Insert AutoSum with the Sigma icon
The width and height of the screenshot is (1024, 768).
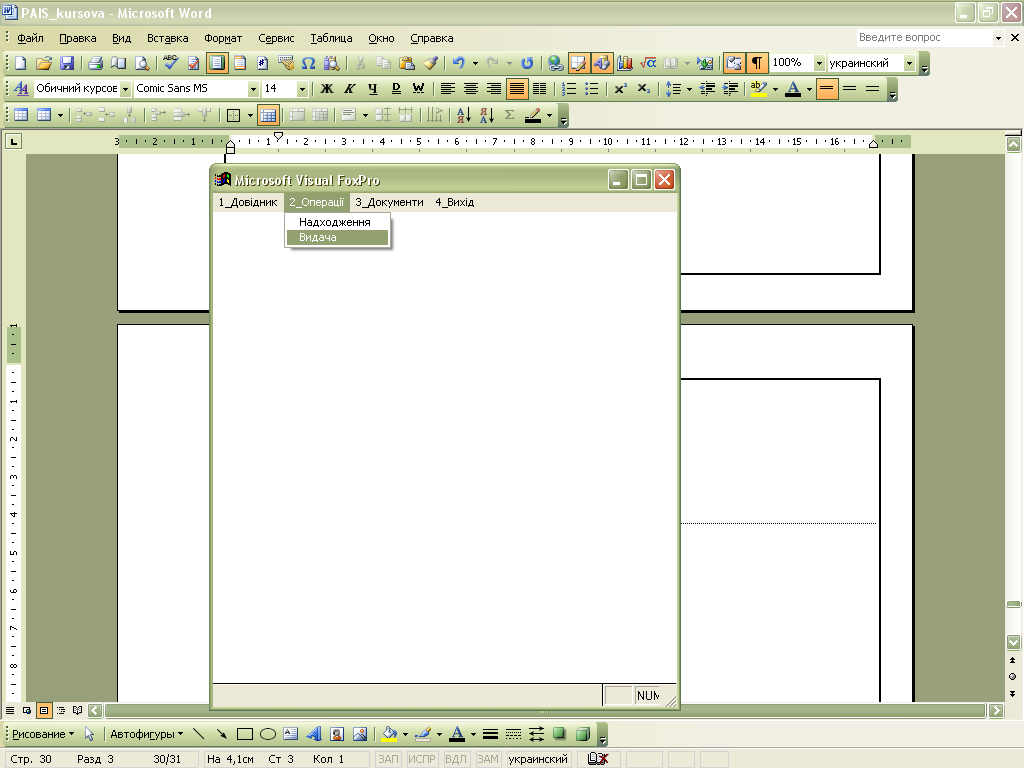click(510, 116)
